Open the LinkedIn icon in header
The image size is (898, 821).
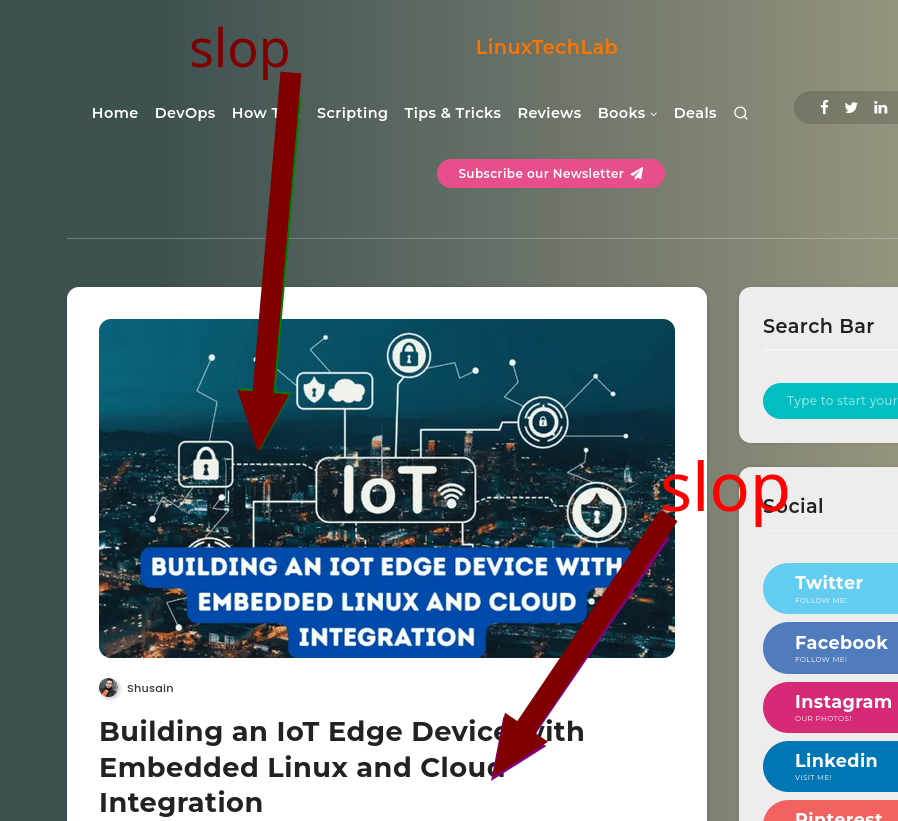tap(880, 107)
